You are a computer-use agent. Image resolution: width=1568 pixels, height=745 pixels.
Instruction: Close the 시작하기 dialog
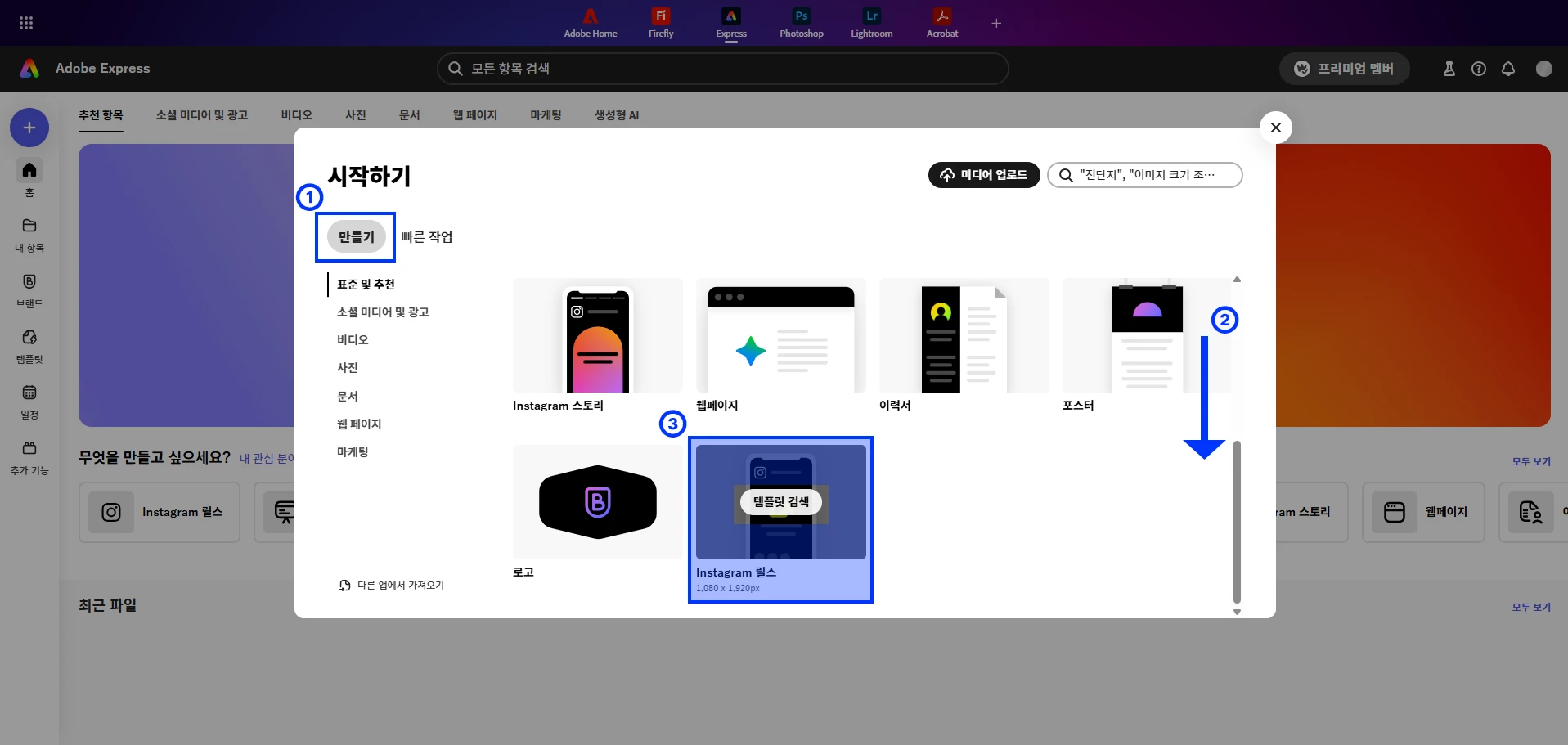pos(1276,128)
